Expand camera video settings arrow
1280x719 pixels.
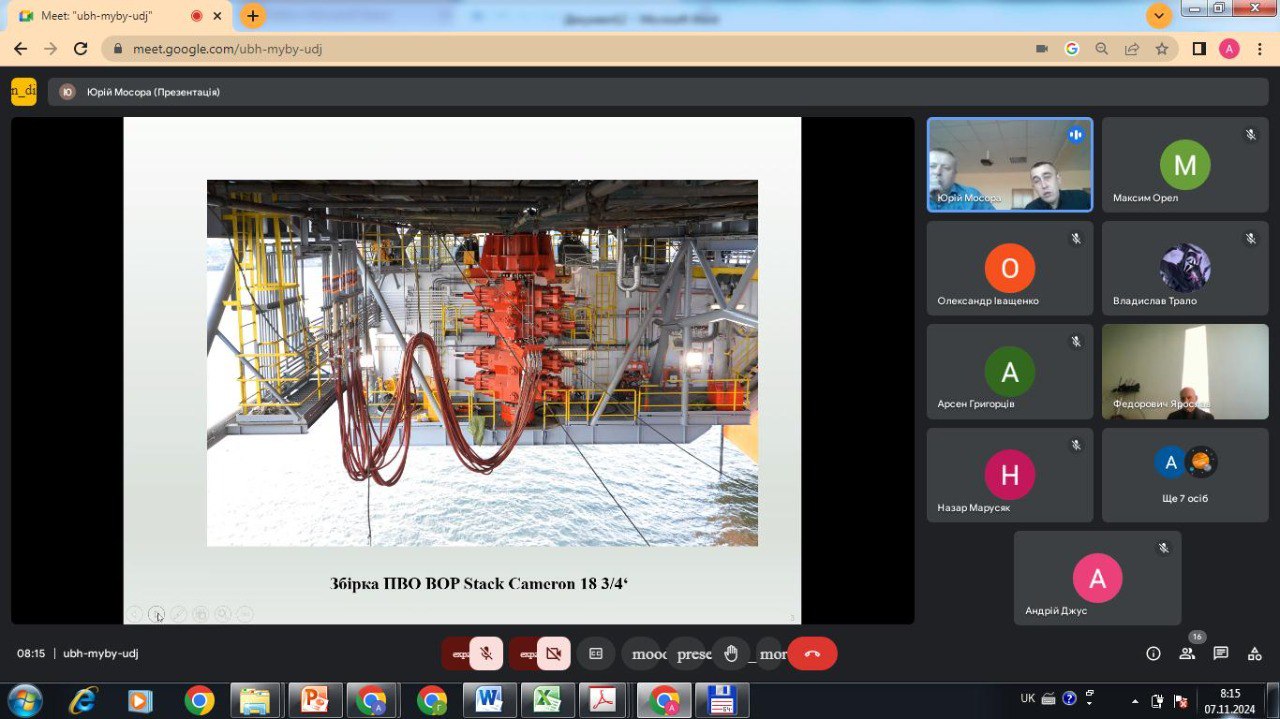coord(525,653)
